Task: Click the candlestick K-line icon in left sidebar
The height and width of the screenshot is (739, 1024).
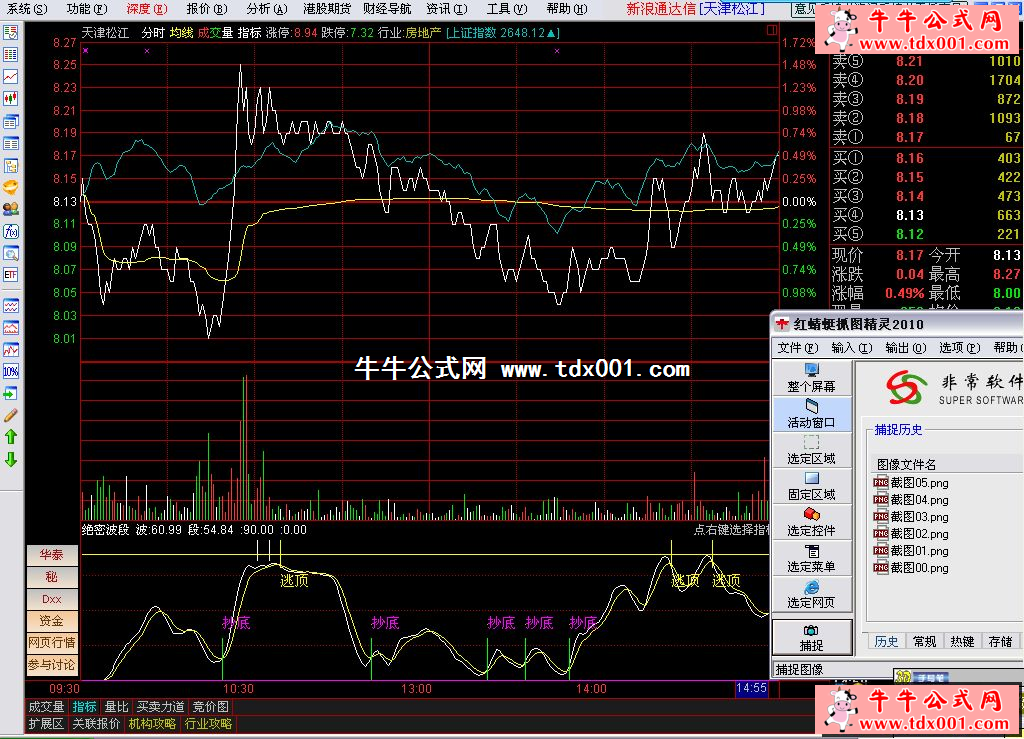Action: click(x=10, y=99)
